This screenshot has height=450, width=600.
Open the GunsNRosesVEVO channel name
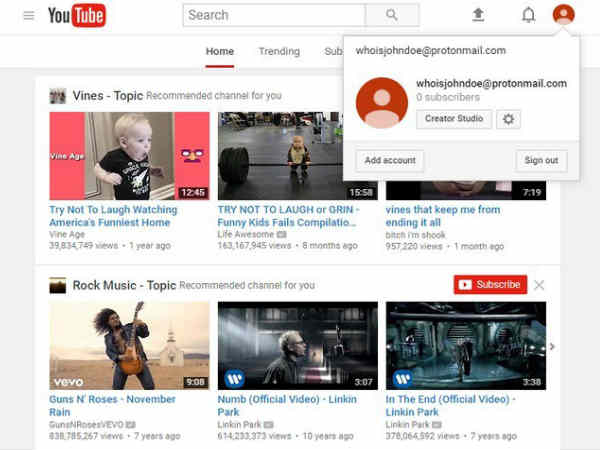(86, 424)
